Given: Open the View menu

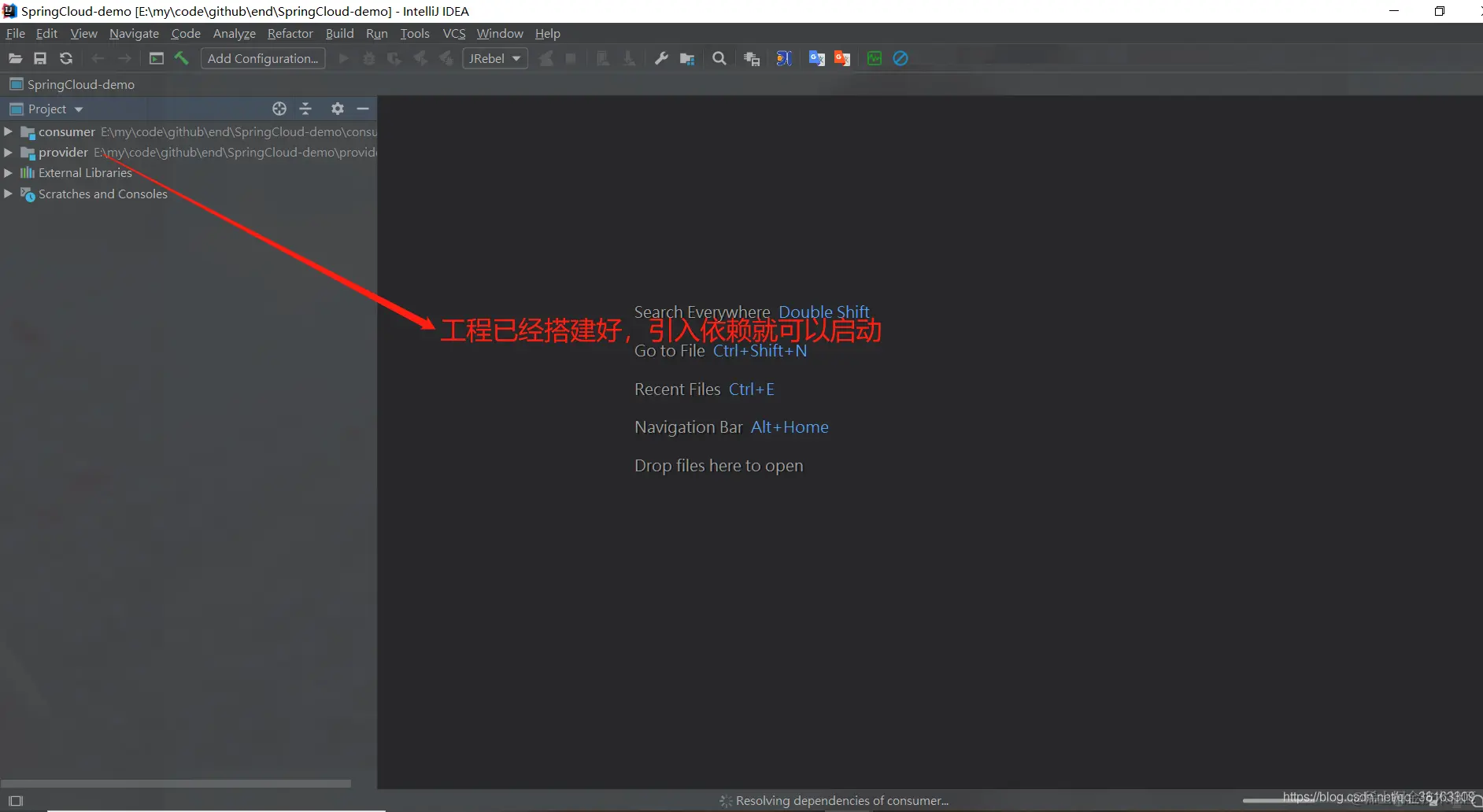Looking at the screenshot, I should point(83,33).
